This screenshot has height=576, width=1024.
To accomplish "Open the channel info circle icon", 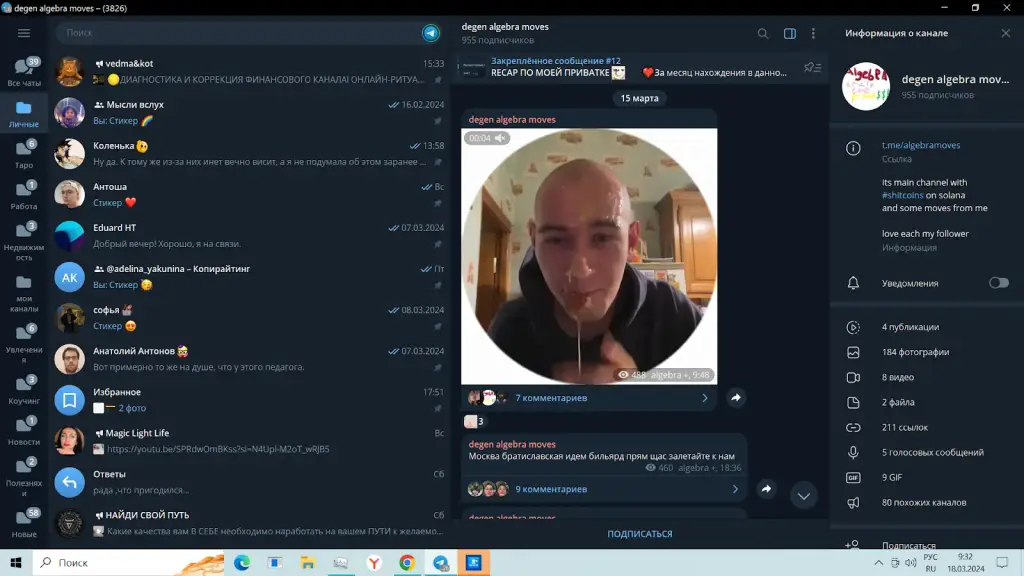I will 853,148.
